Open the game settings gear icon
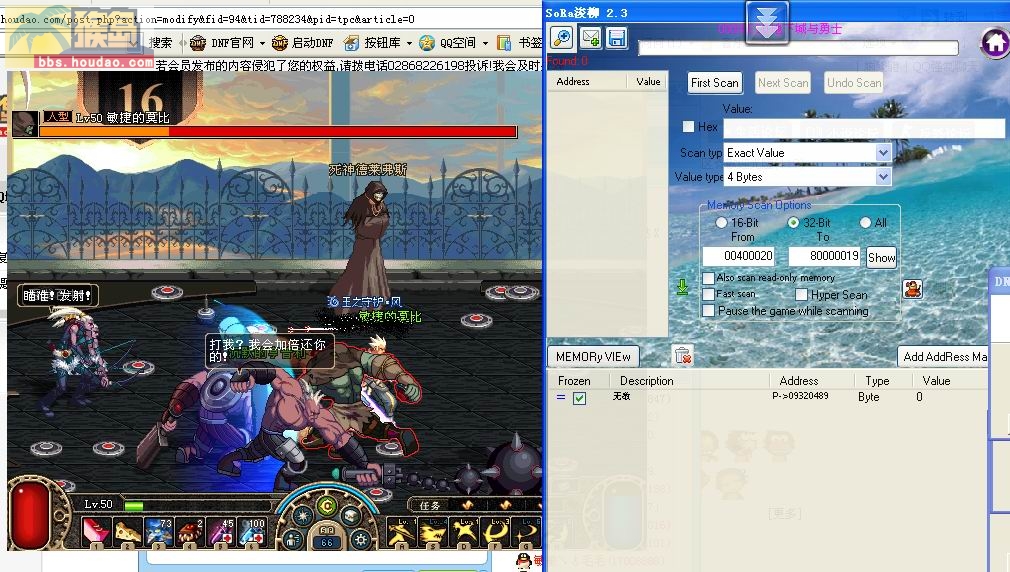The width and height of the screenshot is (1010, 572). click(361, 540)
